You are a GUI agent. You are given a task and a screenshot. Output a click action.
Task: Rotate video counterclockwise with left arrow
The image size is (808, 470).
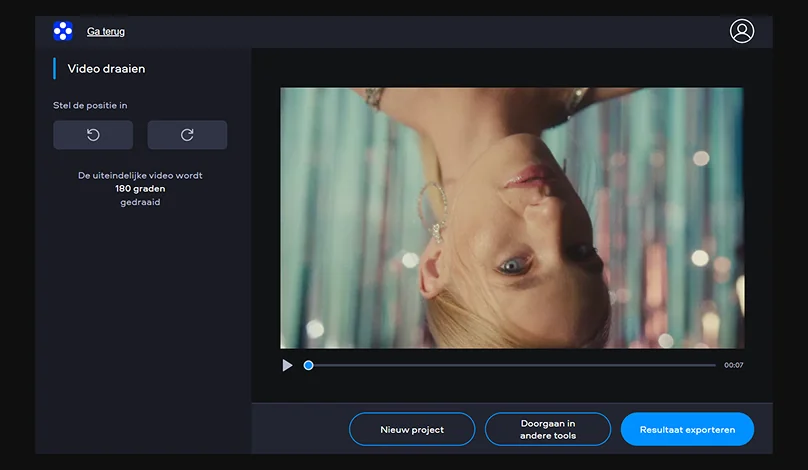point(93,135)
